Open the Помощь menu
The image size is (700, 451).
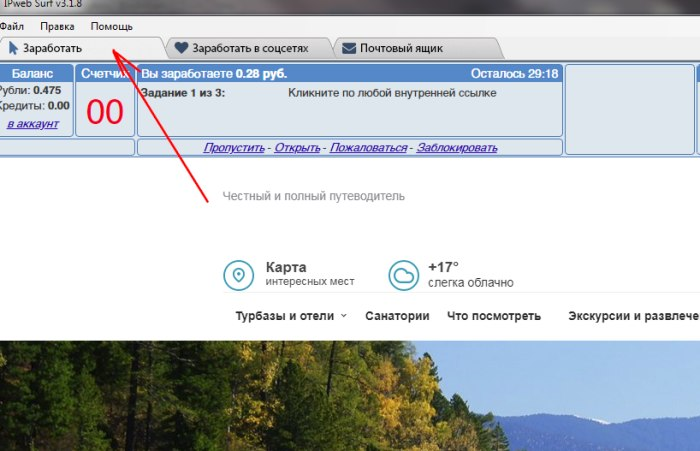(111, 26)
